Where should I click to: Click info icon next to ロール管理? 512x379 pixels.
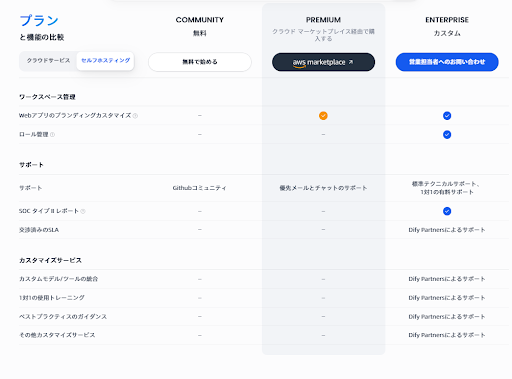coord(52,135)
